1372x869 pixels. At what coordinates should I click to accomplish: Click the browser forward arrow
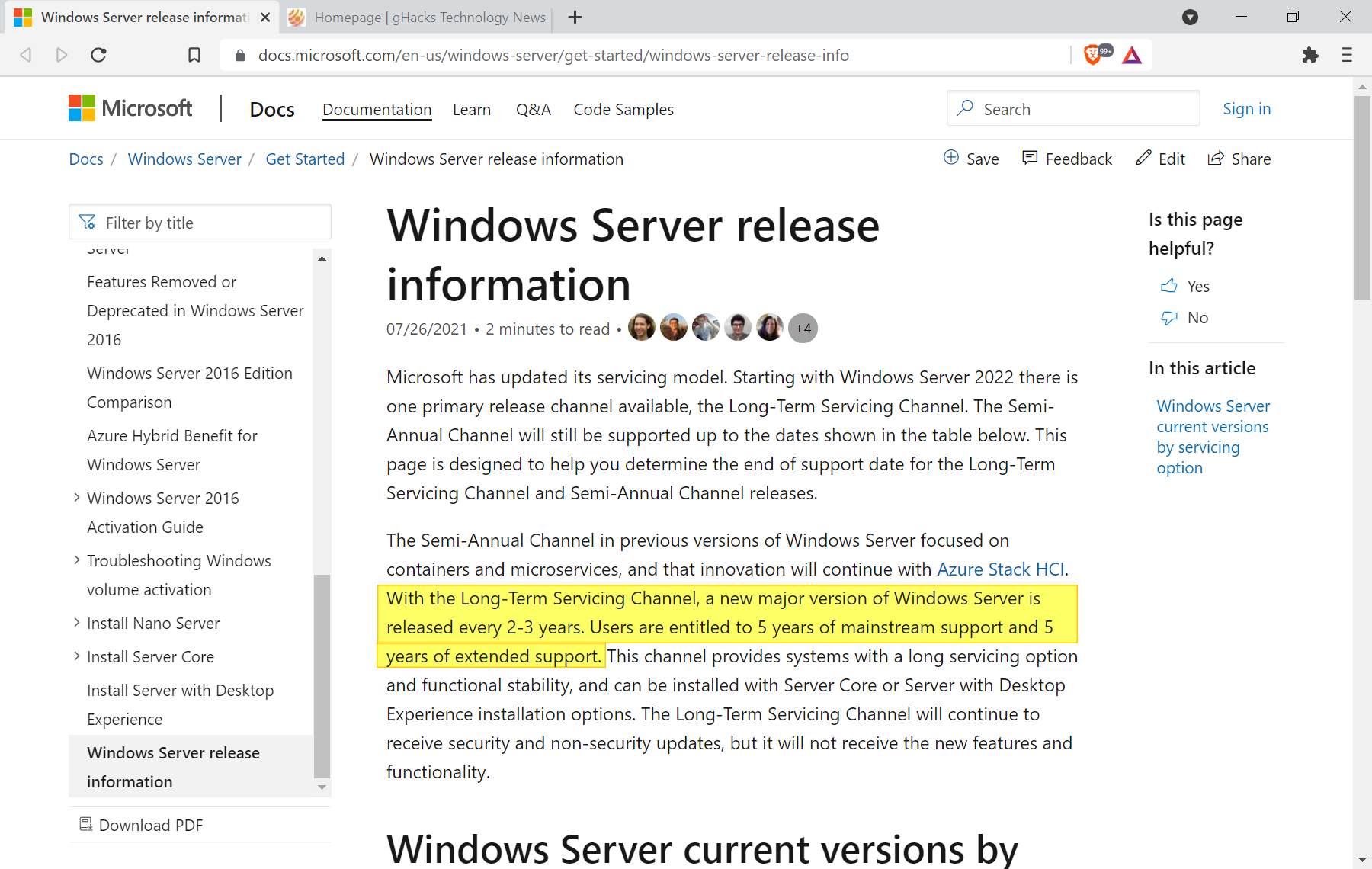point(62,55)
